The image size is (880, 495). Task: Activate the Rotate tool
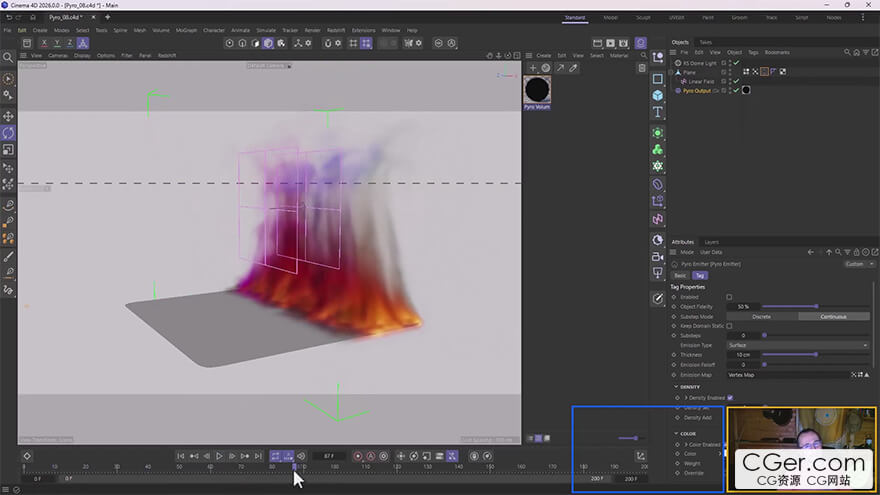coord(9,133)
